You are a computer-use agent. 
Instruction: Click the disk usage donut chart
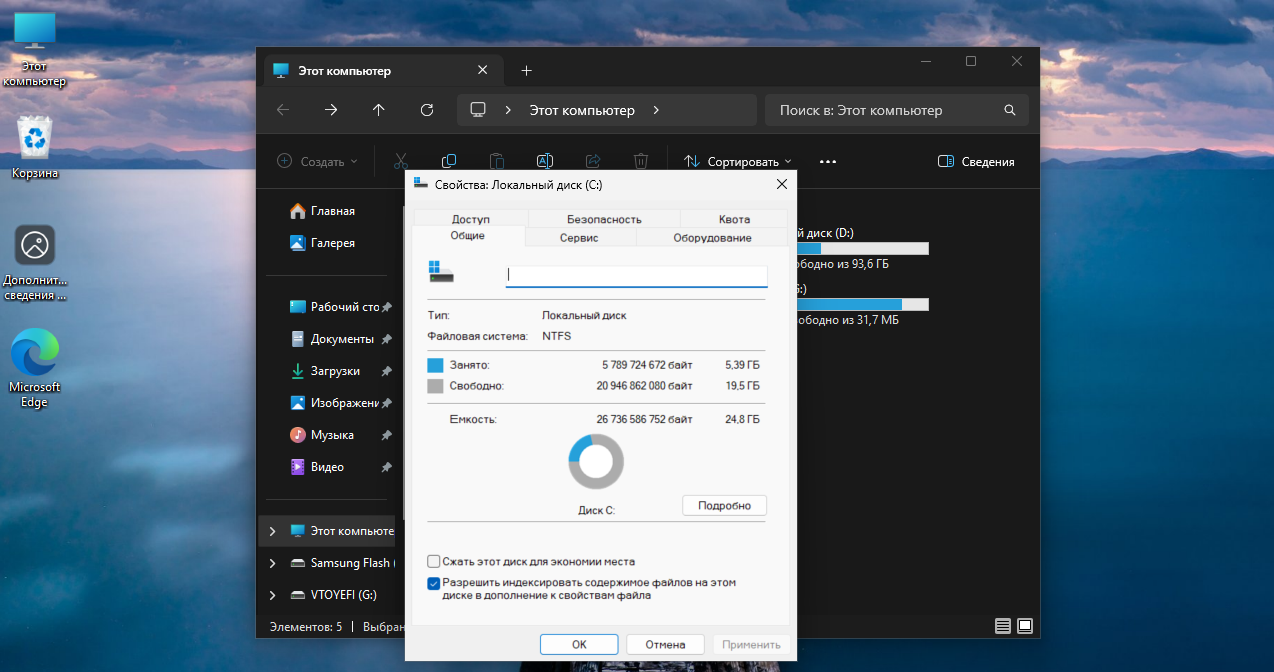coord(596,462)
